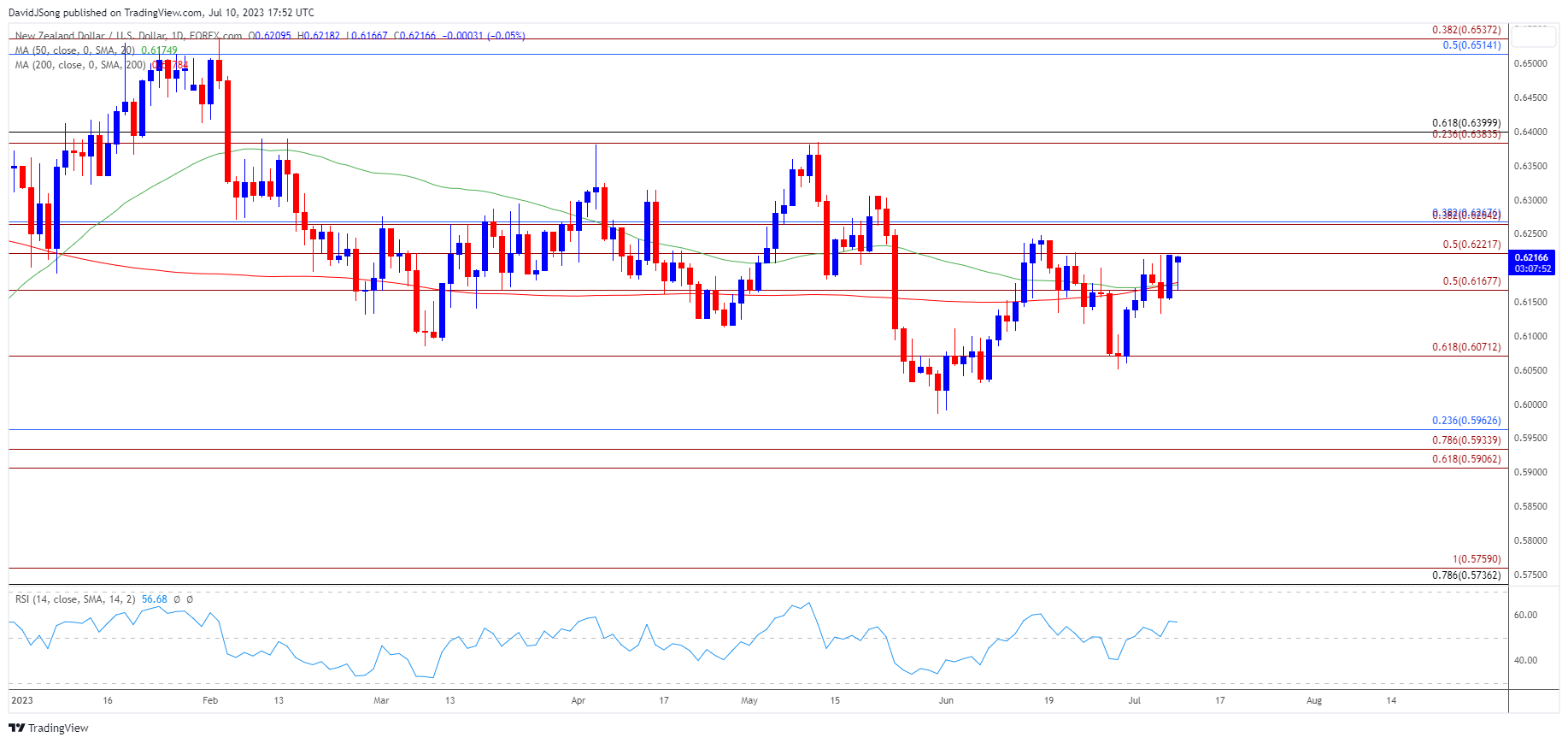1568x743 pixels.
Task: Click the 0.382(0.65372) Fibonacci label
Action: (x=1465, y=30)
